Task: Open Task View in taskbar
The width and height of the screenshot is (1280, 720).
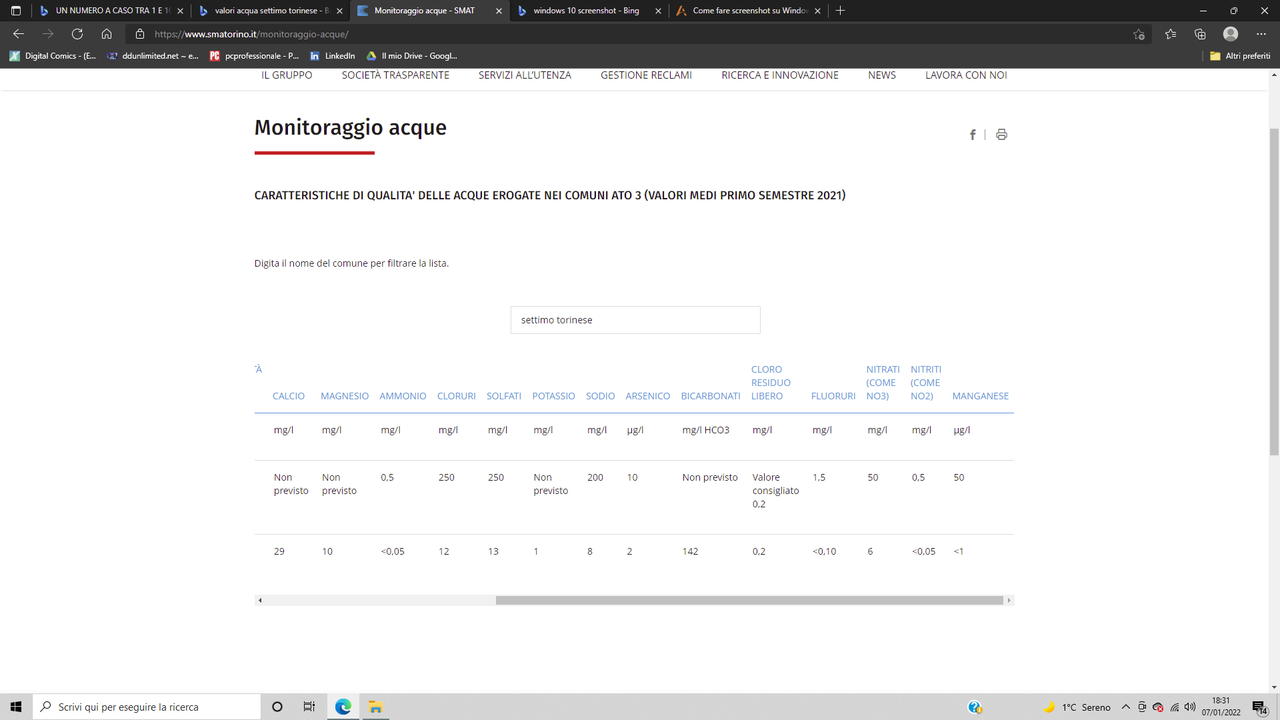Action: click(309, 707)
